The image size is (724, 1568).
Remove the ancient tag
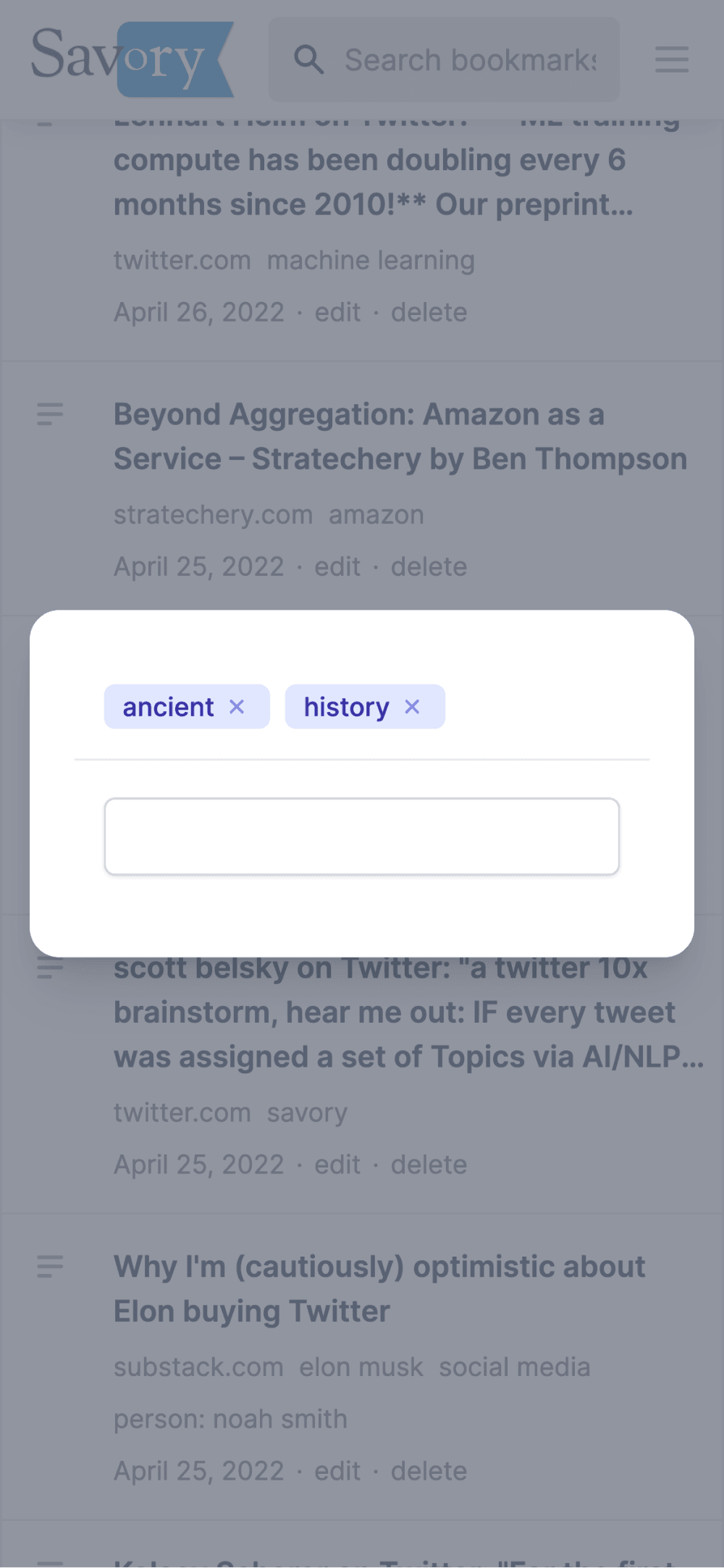click(x=237, y=707)
